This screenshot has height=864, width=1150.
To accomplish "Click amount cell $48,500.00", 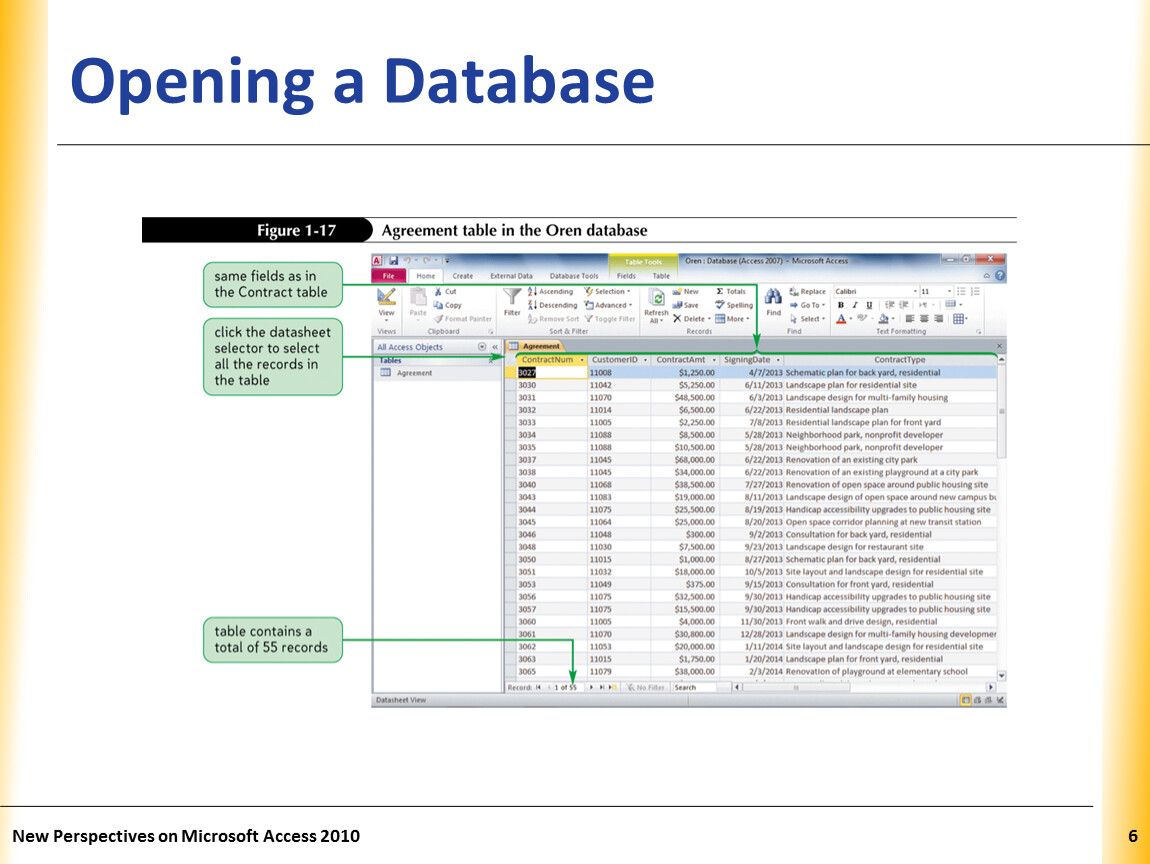I will coord(685,398).
